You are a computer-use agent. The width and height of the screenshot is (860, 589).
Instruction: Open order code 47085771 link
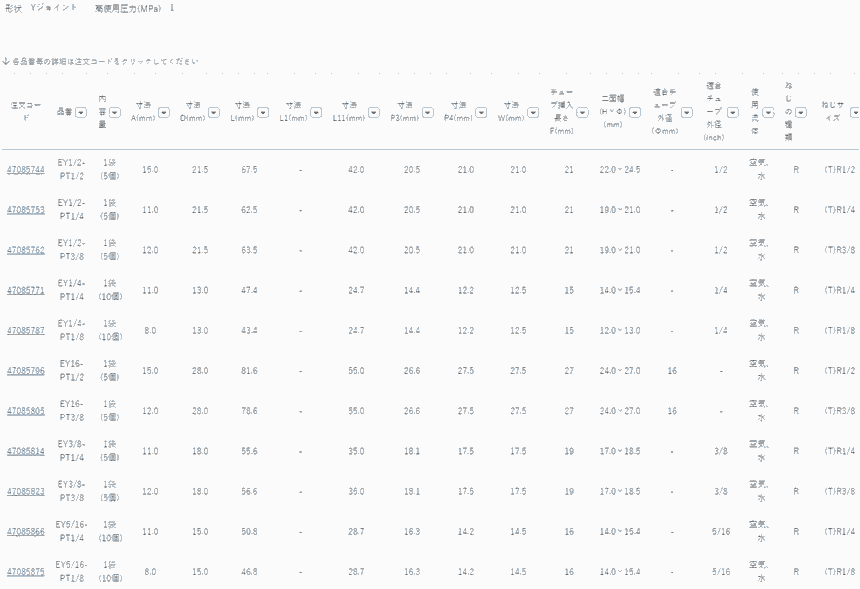[25, 290]
